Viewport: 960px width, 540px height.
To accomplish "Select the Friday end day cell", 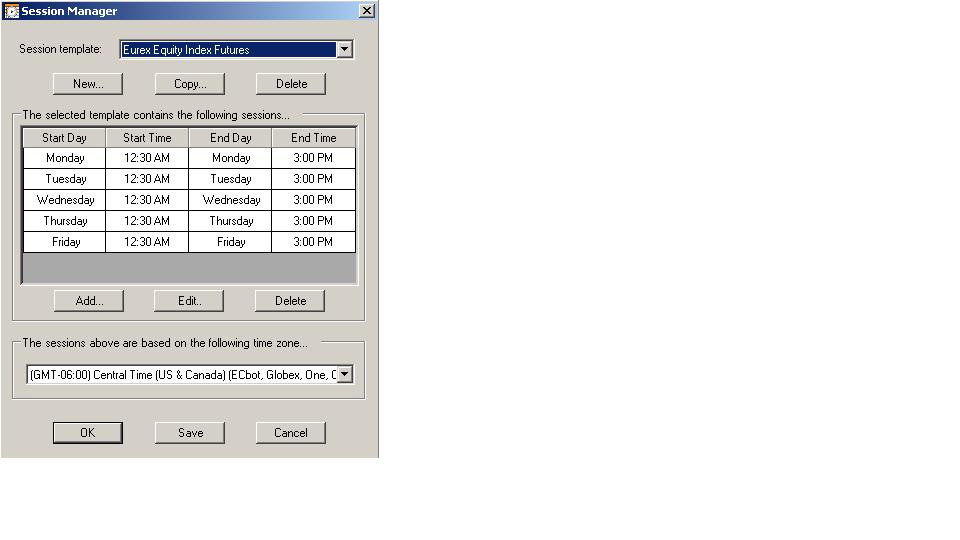I will [x=230, y=242].
